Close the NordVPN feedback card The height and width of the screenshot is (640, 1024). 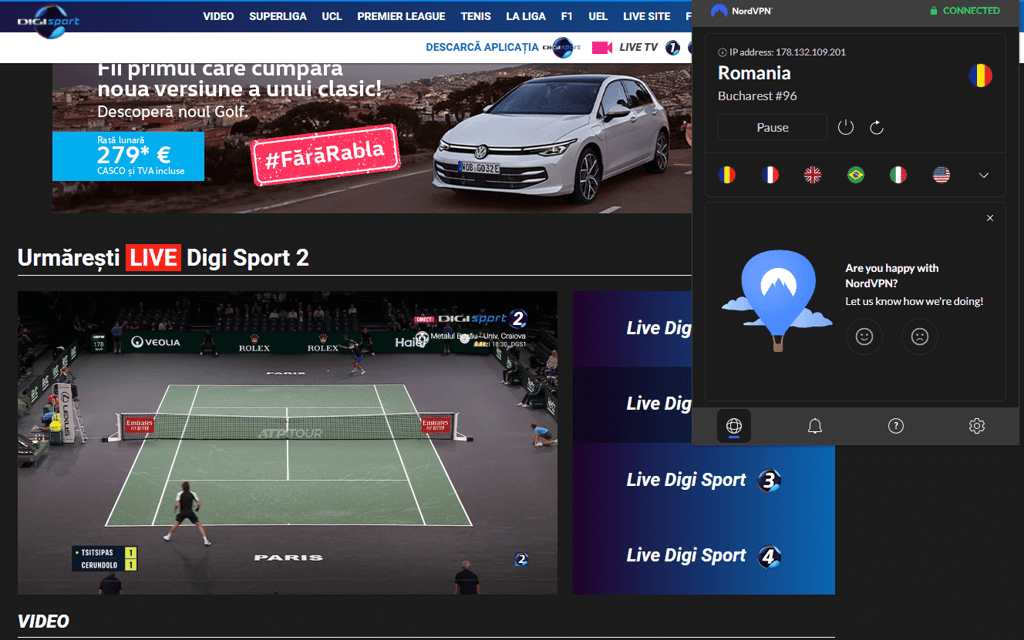point(990,218)
